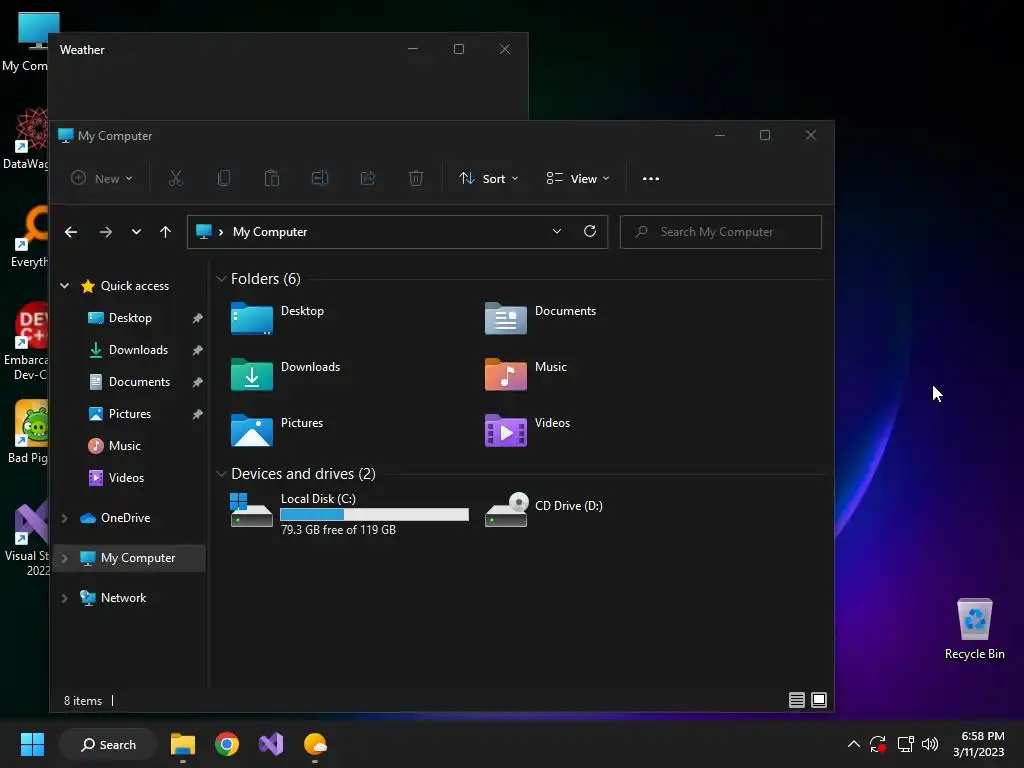Open Google Chrome from the taskbar

tap(227, 744)
